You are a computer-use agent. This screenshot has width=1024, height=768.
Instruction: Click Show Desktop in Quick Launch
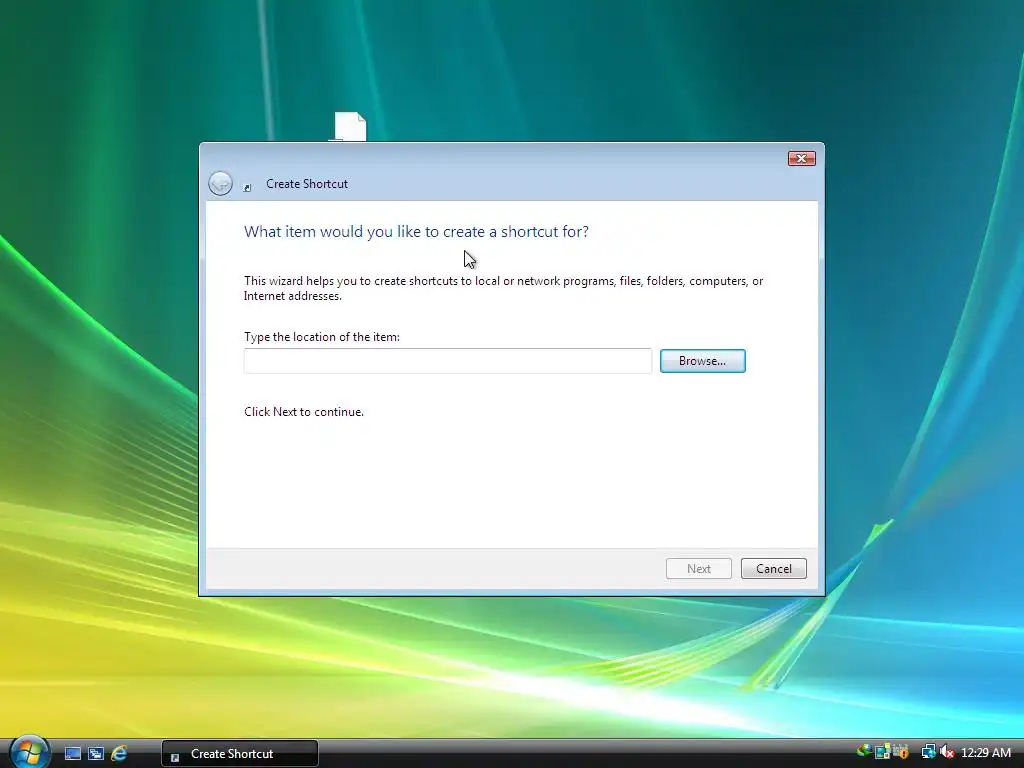click(72, 754)
